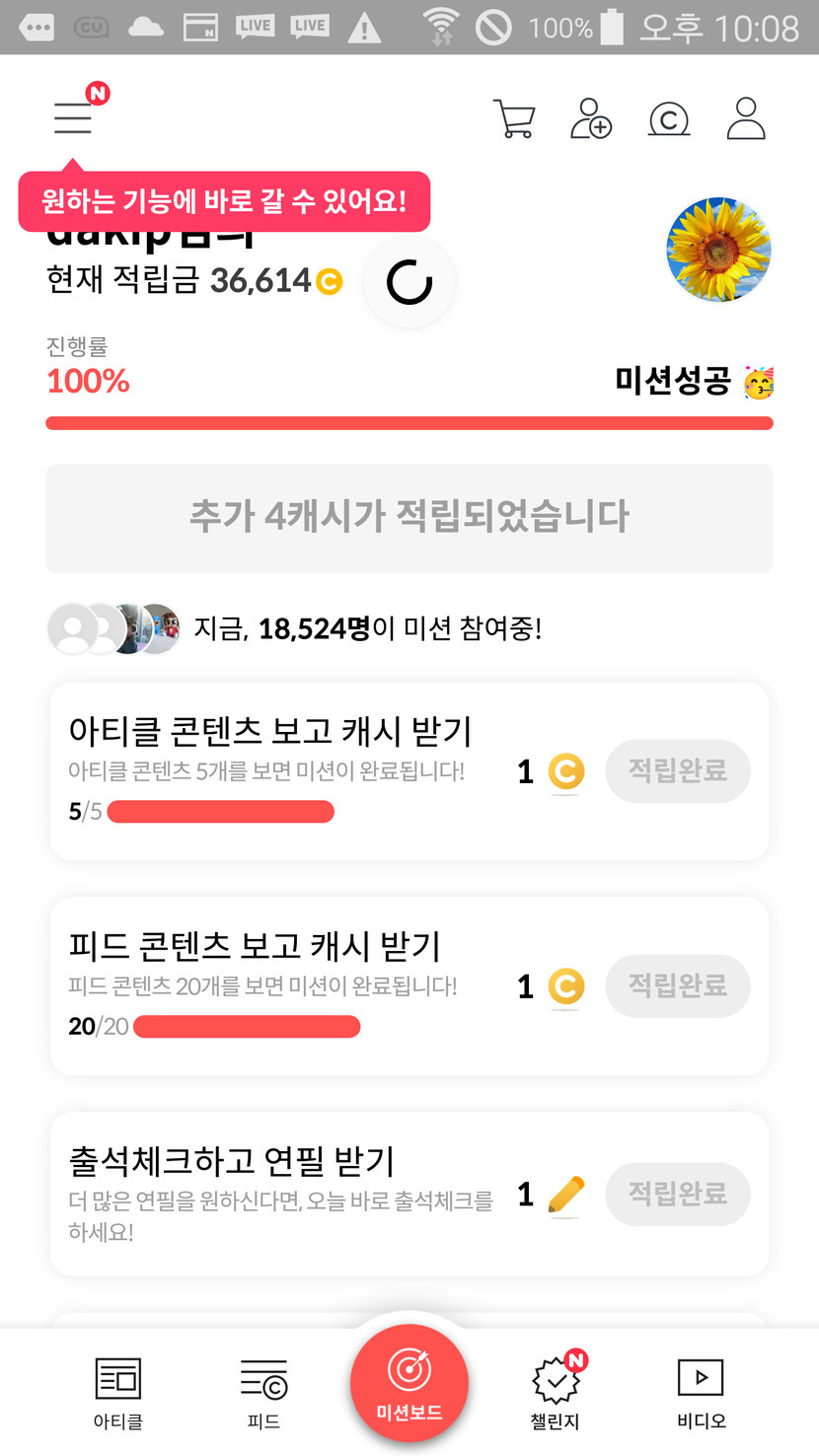Tap 적립완료 for 피드 콘텐츠 mission

(678, 985)
